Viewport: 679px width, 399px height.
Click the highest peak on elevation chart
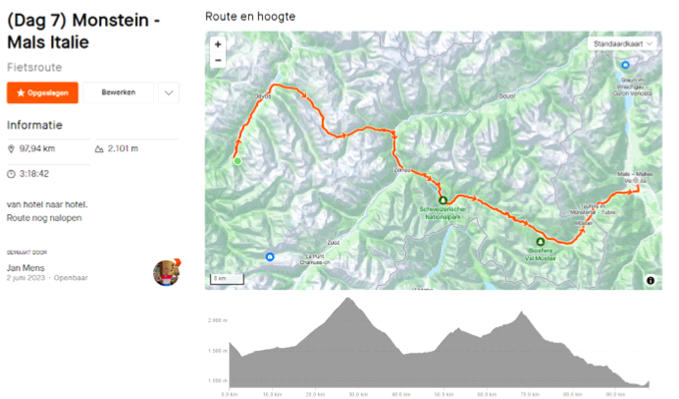click(x=347, y=298)
